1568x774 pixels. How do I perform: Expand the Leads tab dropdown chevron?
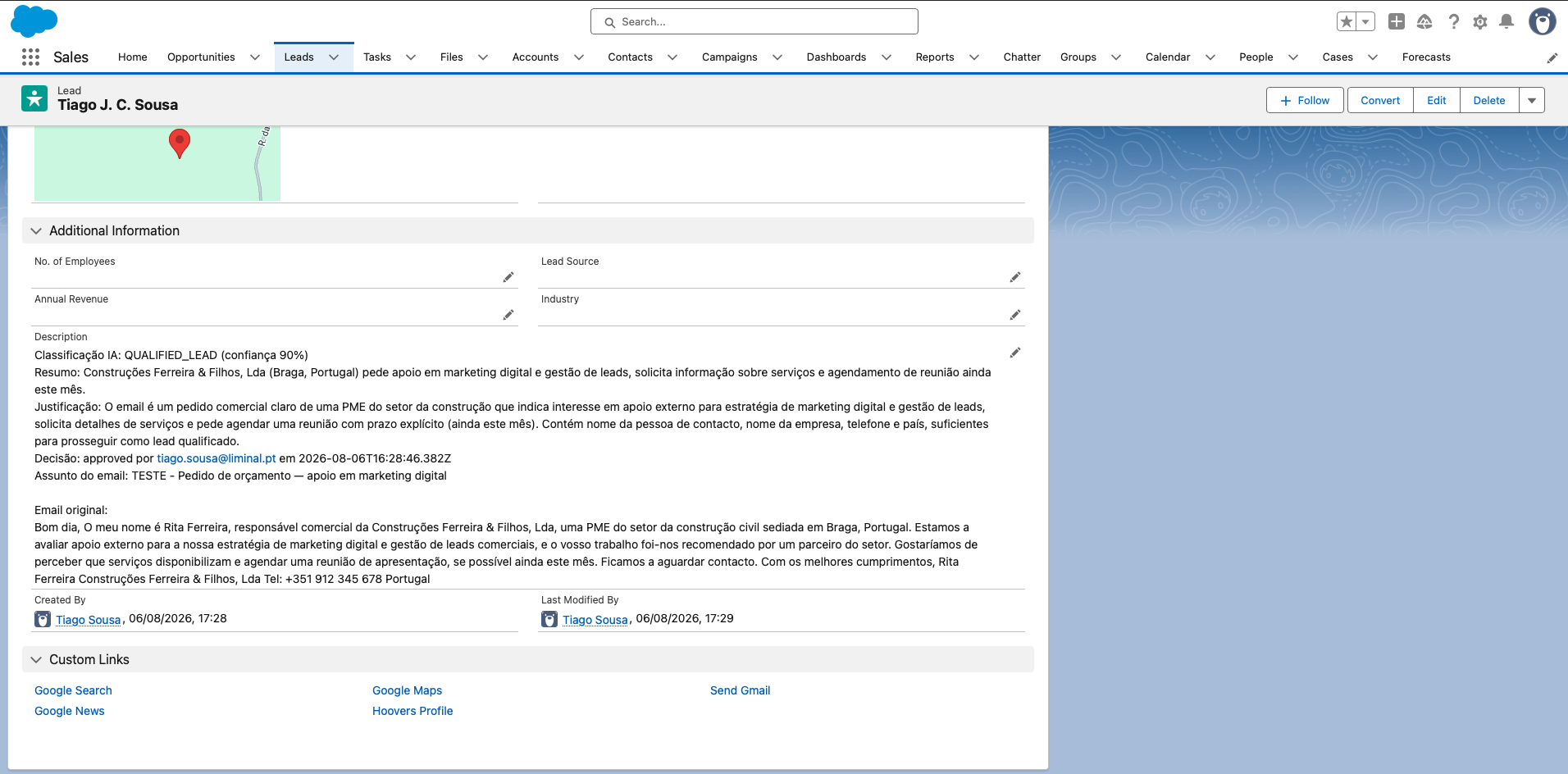point(334,57)
